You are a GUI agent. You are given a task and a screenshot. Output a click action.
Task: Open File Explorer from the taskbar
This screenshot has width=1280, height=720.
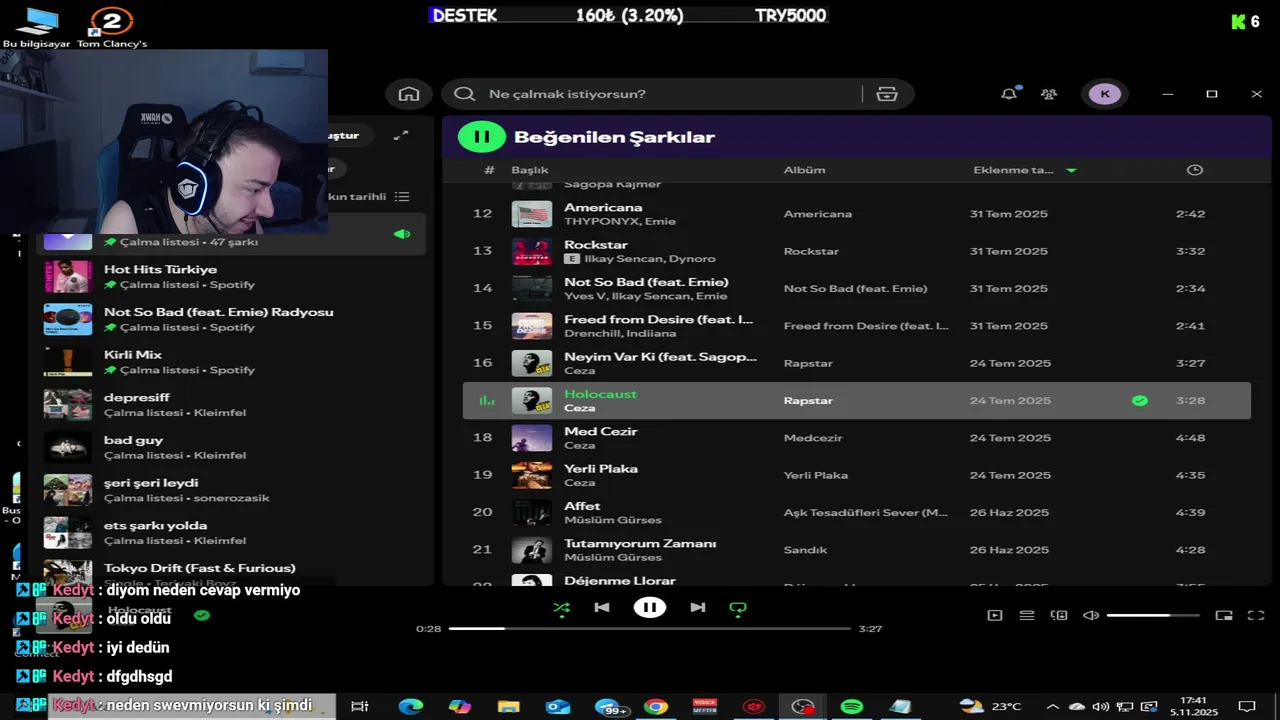pos(509,706)
